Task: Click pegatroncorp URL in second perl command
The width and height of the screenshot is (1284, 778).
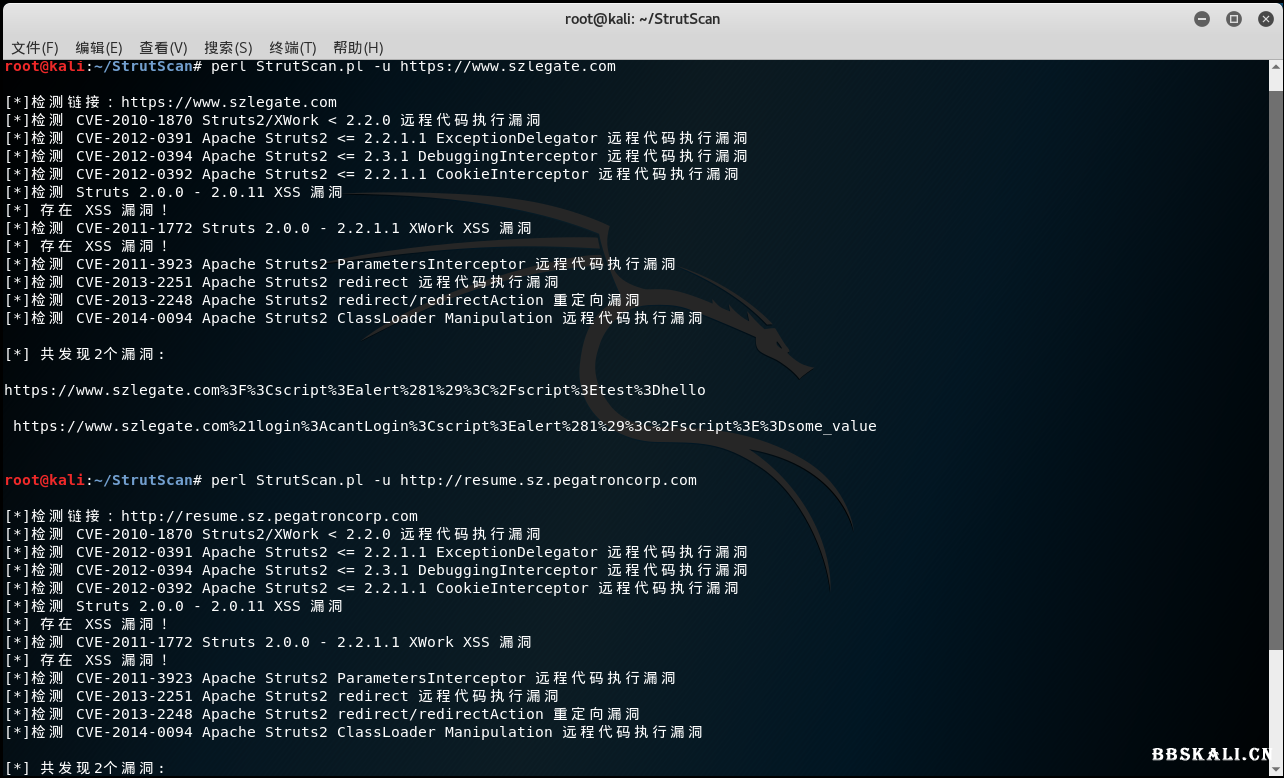Action: 548,480
